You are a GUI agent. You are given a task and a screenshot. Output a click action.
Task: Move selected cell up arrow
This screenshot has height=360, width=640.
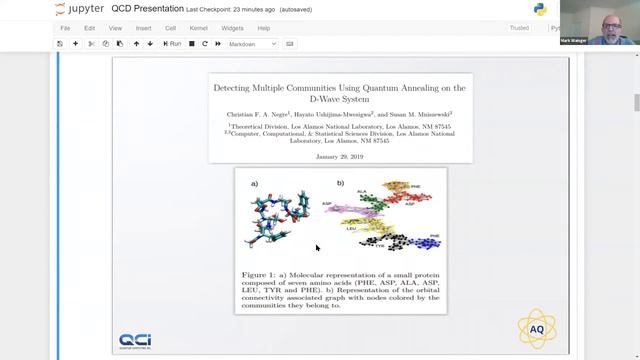tap(136, 44)
